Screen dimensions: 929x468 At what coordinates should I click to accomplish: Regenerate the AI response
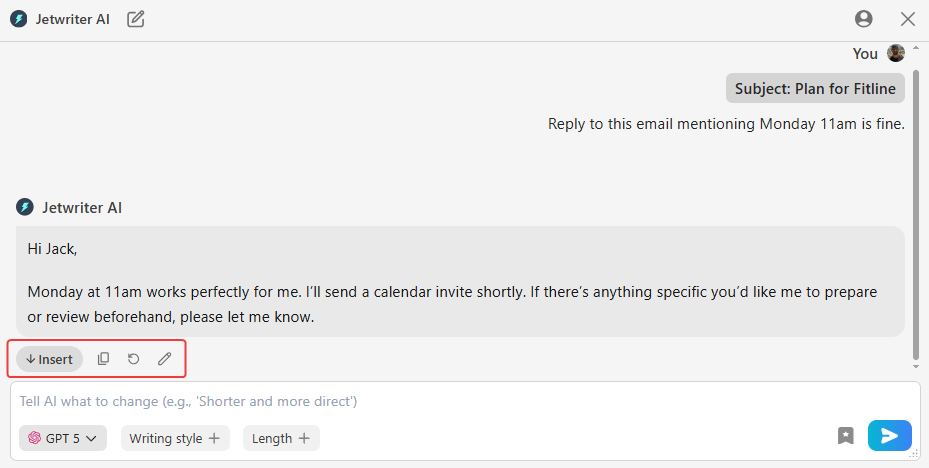pyautogui.click(x=134, y=359)
